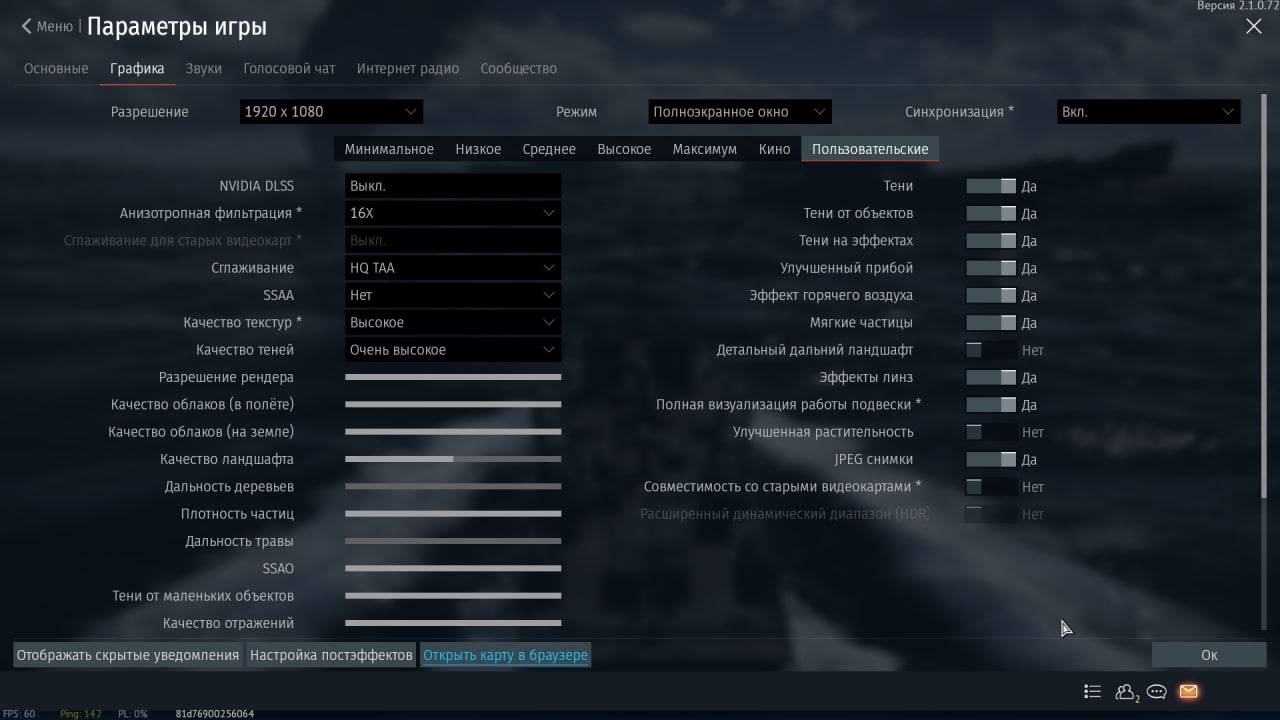This screenshot has height=720, width=1280.
Task: Click the Ping: 142 indicator
Action: tap(81, 714)
